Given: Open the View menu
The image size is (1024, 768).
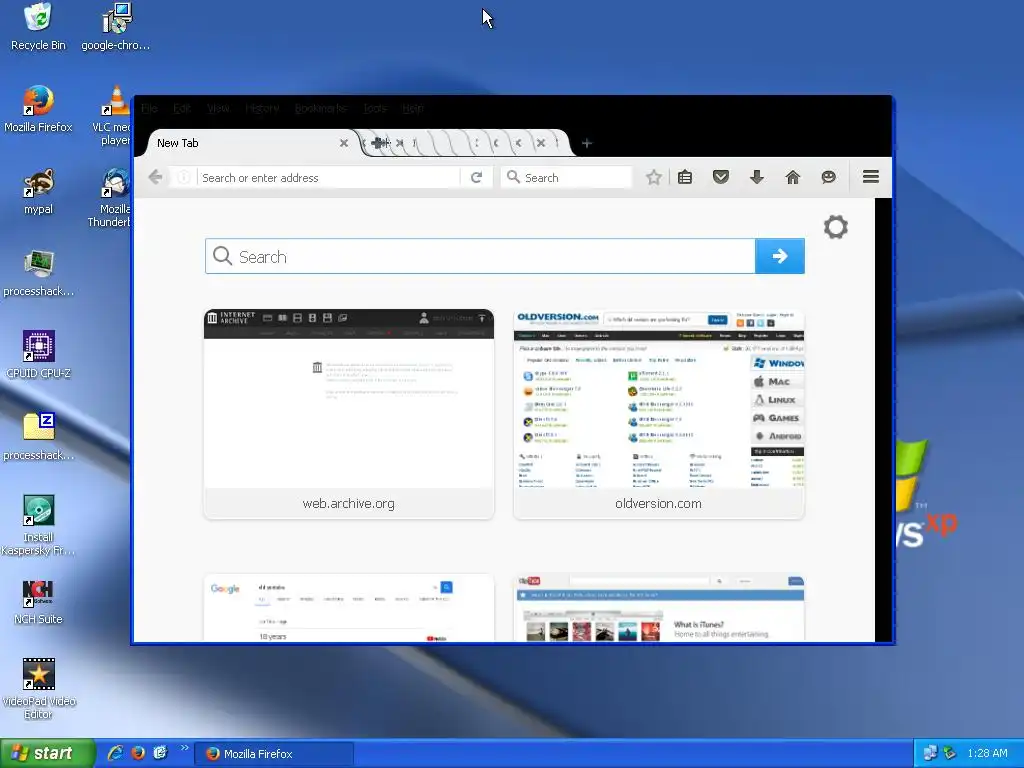Looking at the screenshot, I should (218, 108).
